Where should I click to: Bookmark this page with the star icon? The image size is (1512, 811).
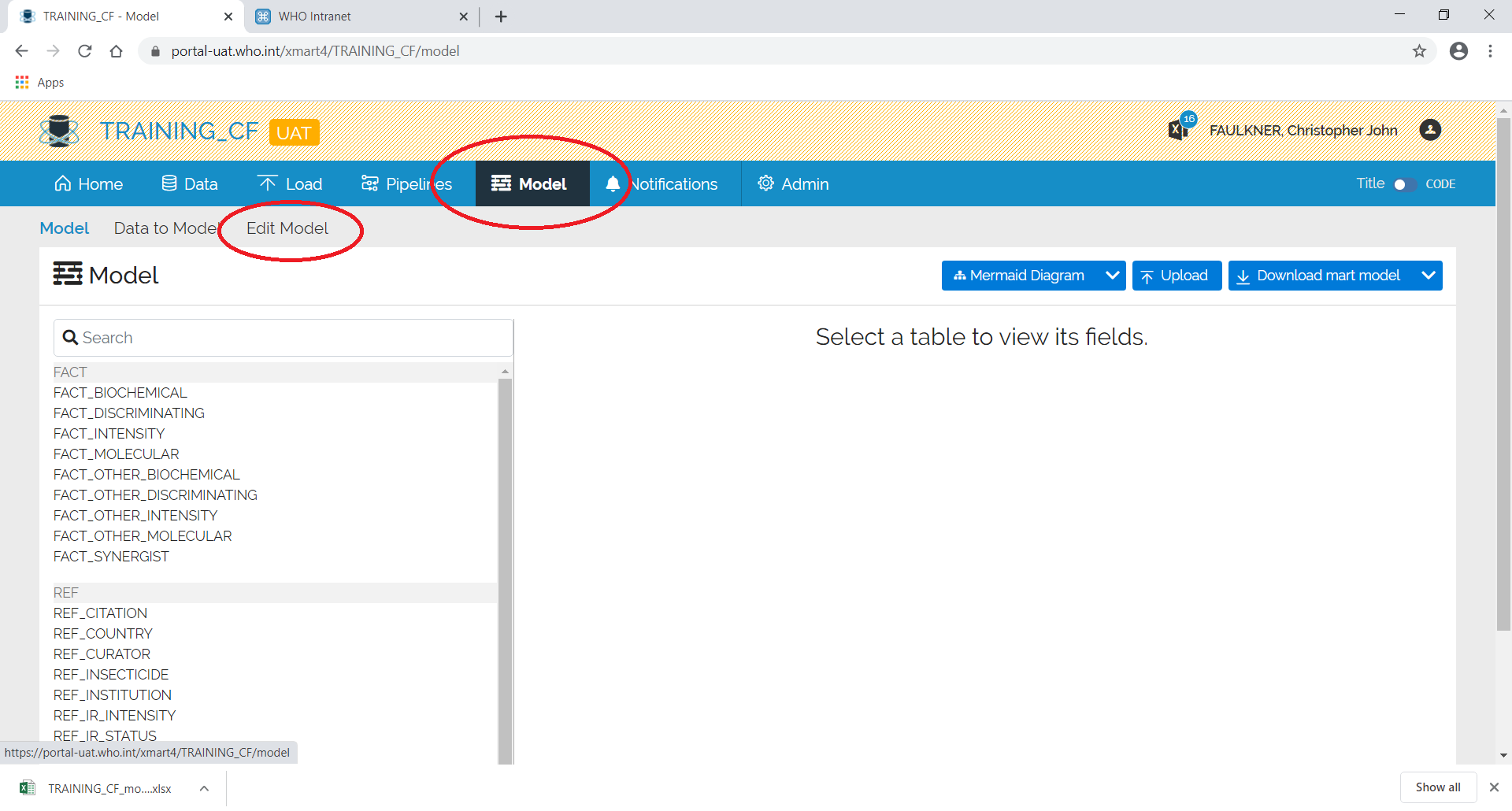1419,51
